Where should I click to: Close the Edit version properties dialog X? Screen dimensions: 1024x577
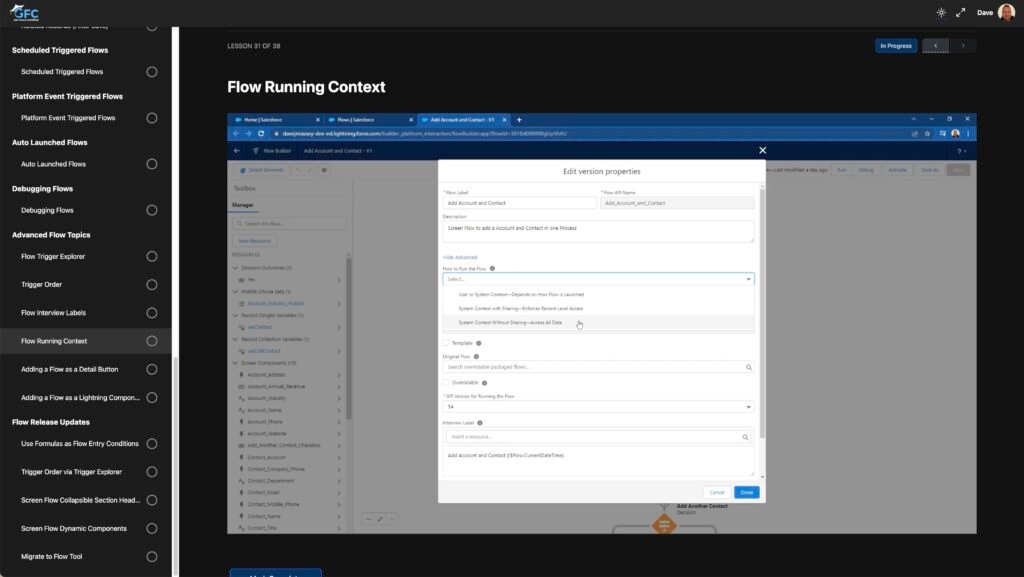click(x=762, y=150)
